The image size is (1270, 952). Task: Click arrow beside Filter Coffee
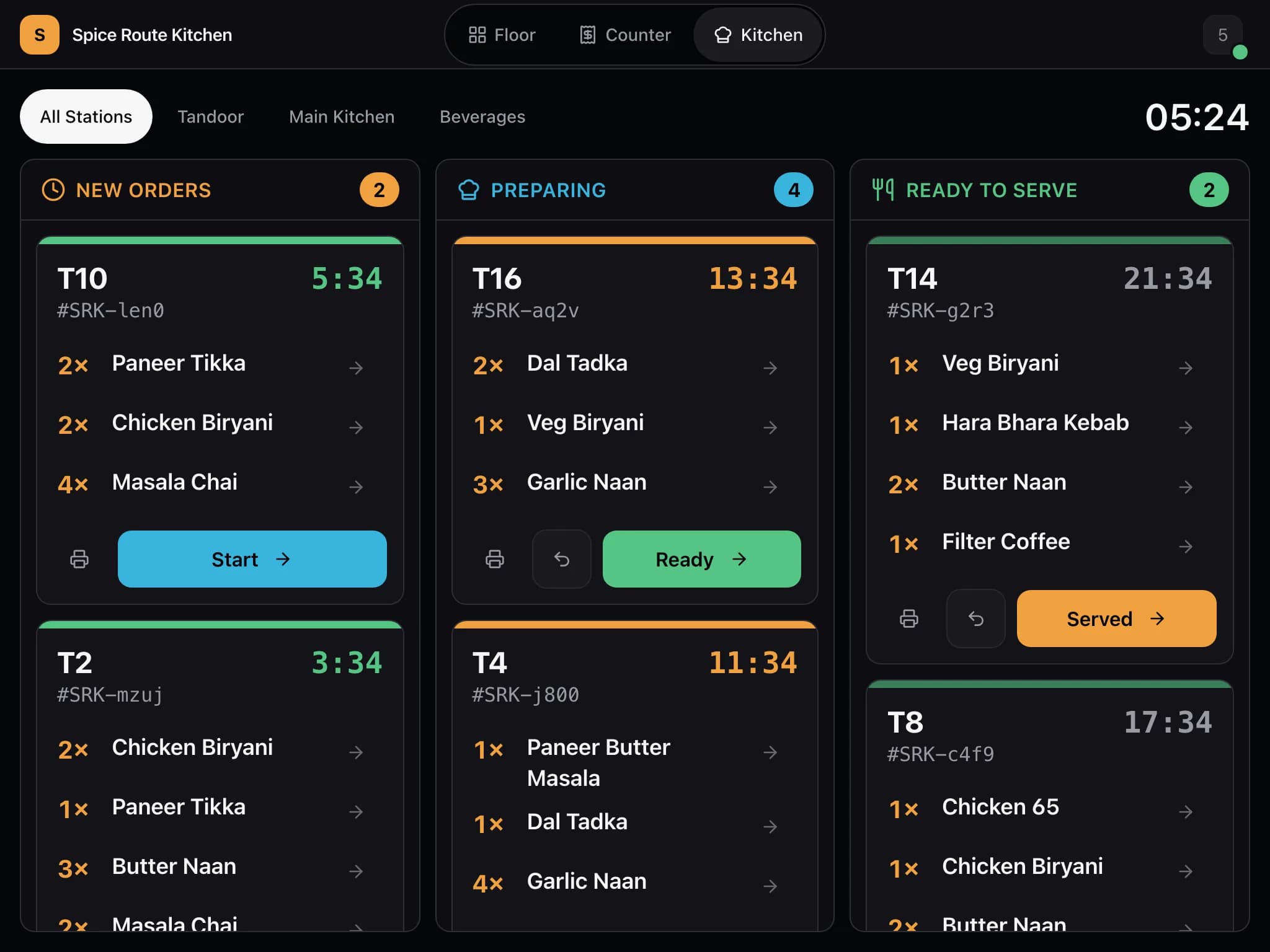click(1186, 547)
